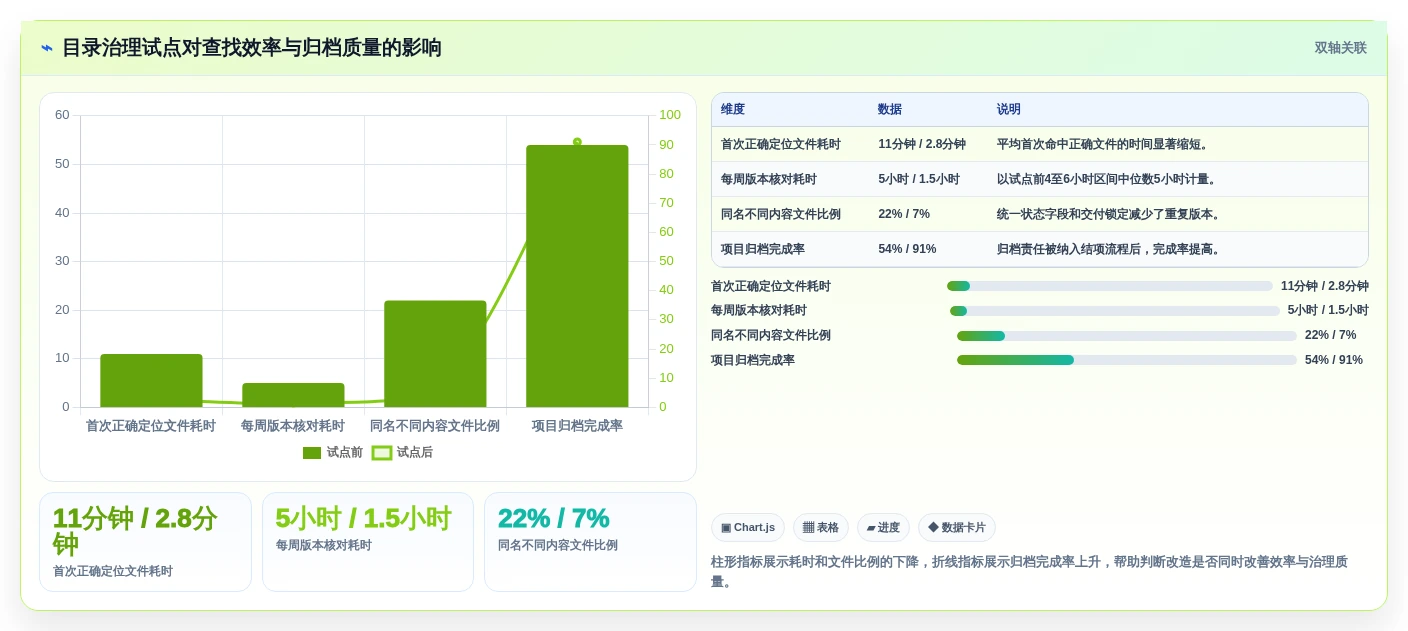This screenshot has width=1408, height=631.
Task: Click x-axis label 同名不同内容文件比例
Action: click(435, 426)
